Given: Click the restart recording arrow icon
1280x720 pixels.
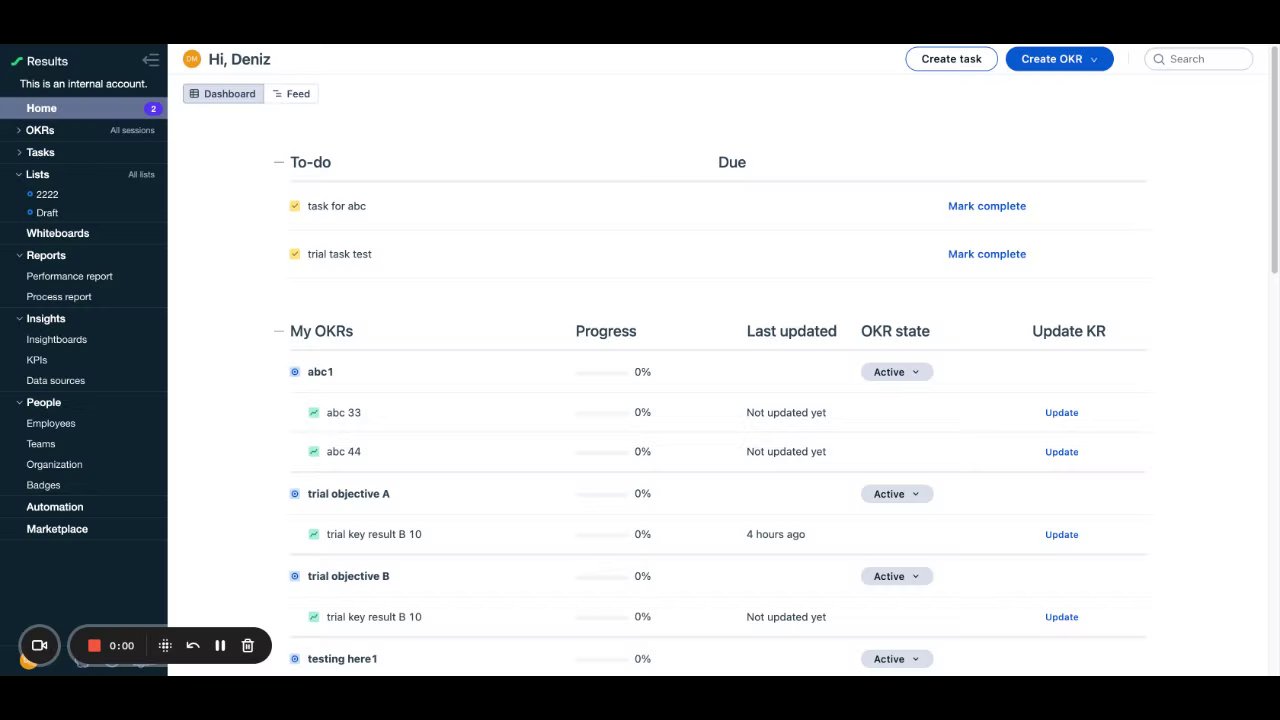Looking at the screenshot, I should click(193, 645).
